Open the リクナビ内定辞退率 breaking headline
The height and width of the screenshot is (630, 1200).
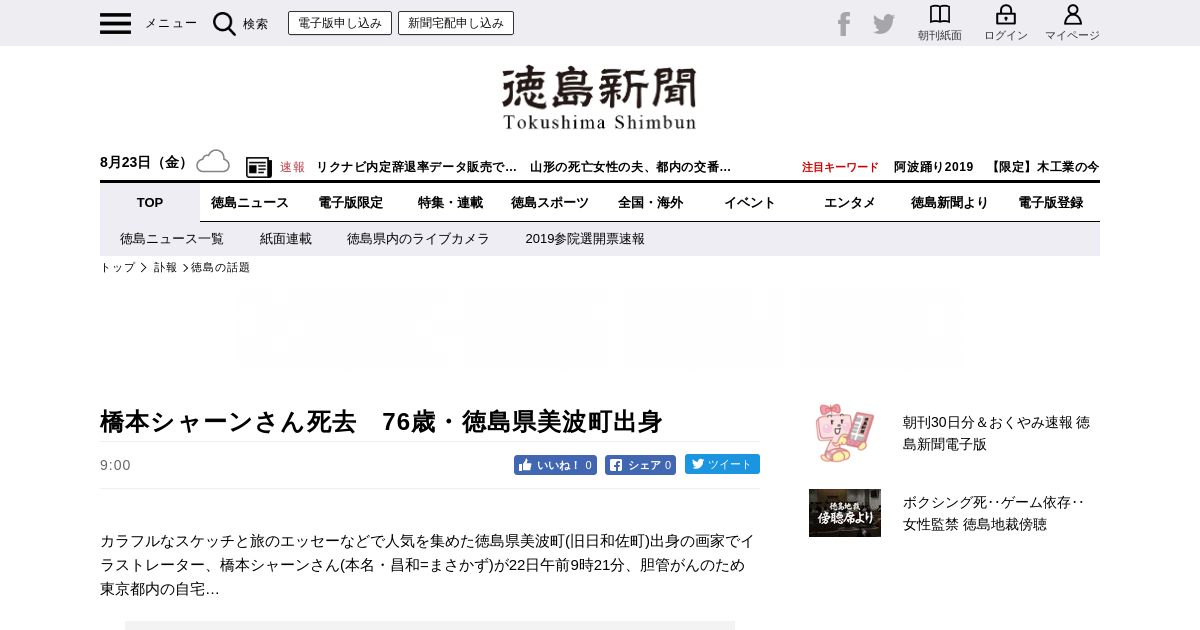416,167
